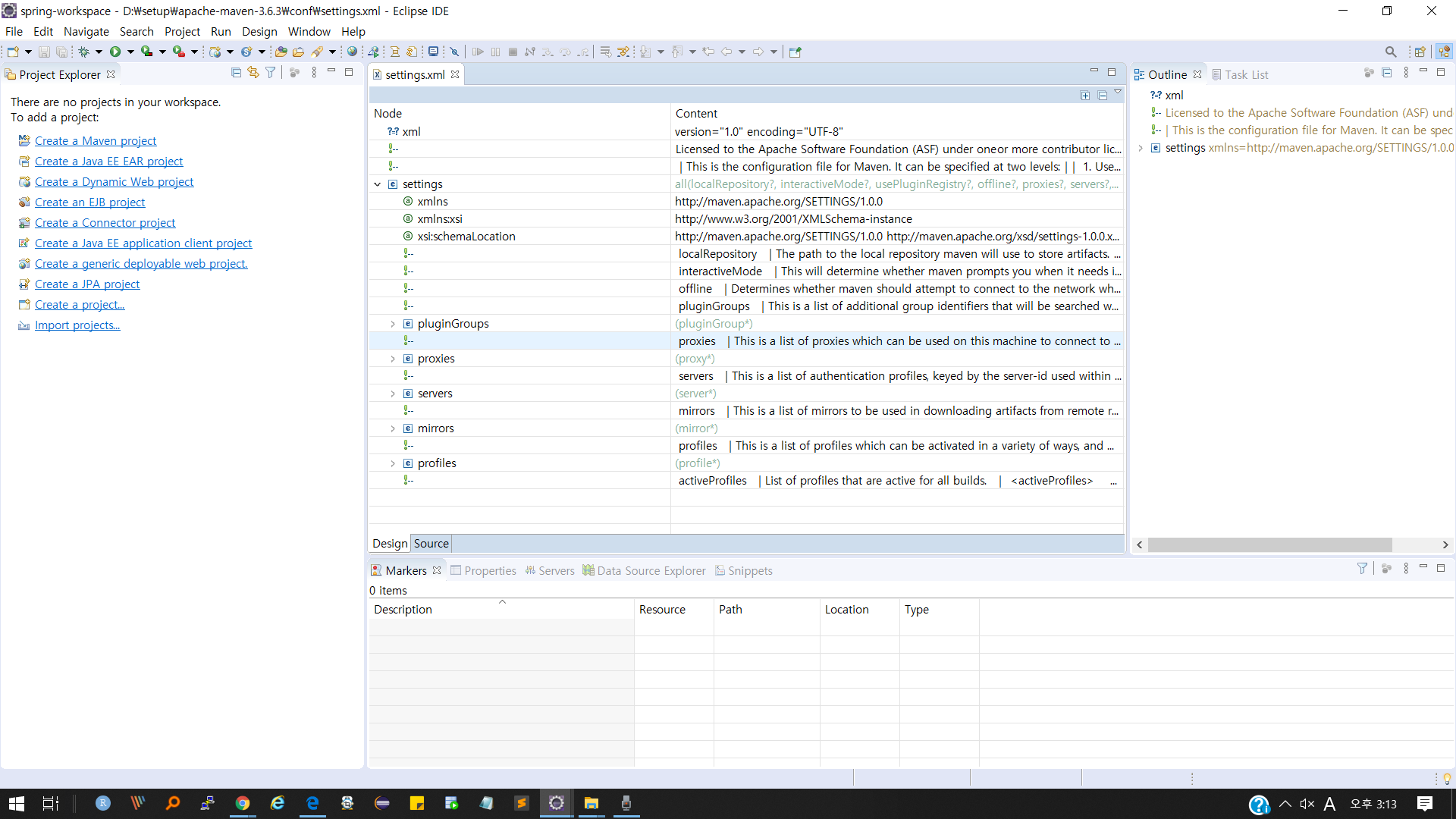The width and height of the screenshot is (1456, 819).
Task: Click the magnifier Quick Access search icon
Action: coord(1390,52)
